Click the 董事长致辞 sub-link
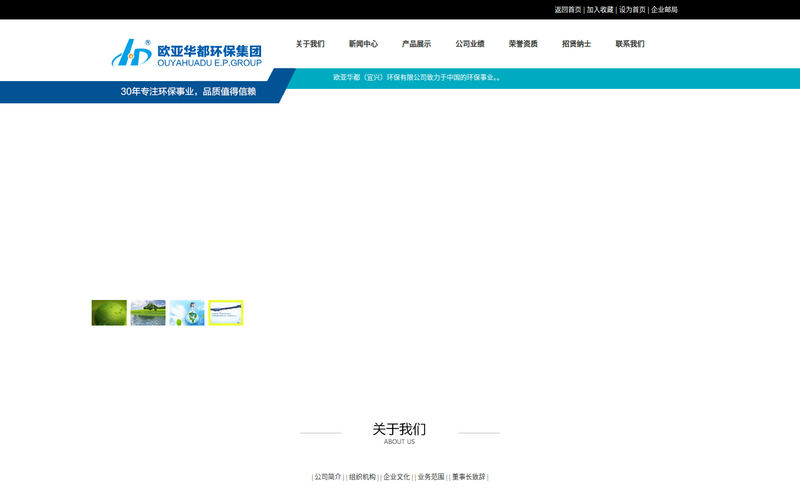The height and width of the screenshot is (500, 800). coord(469,477)
